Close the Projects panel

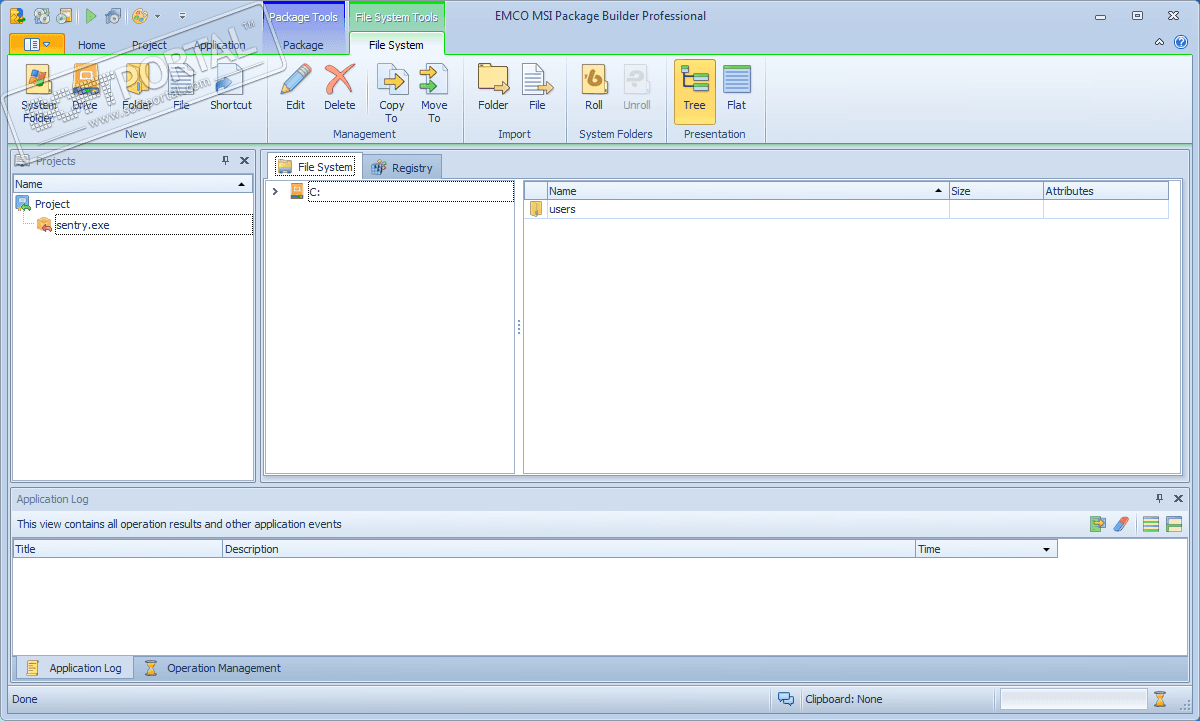(x=244, y=161)
